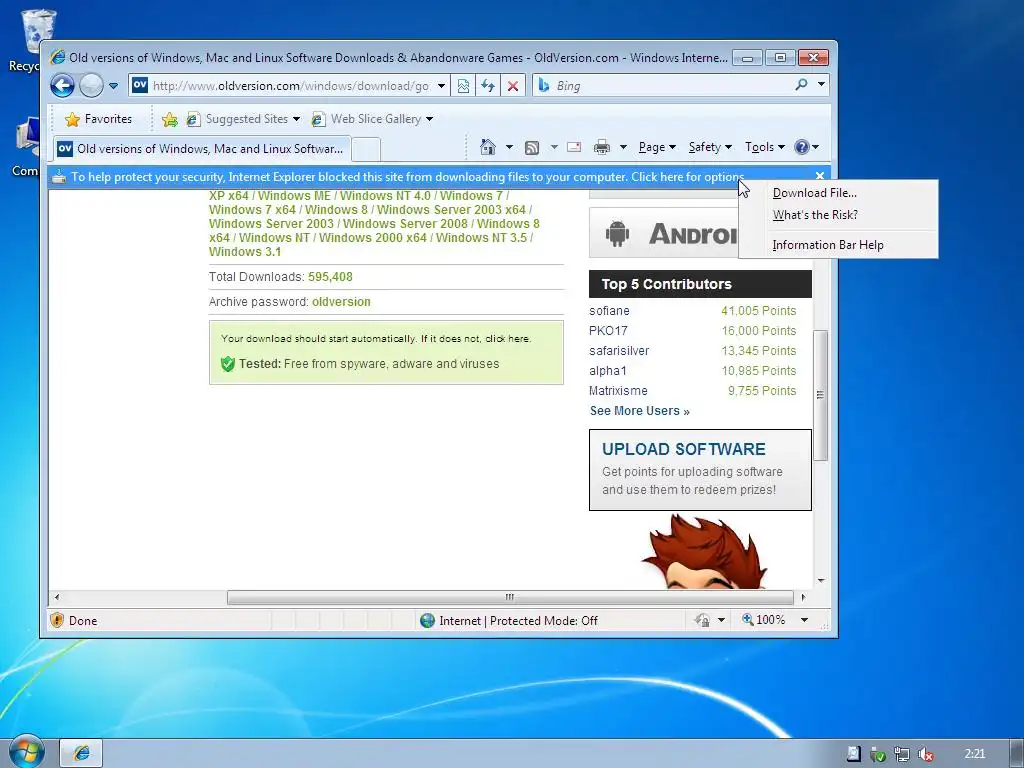Refresh the page with the Refresh icon
The height and width of the screenshot is (768, 1024).
(x=488, y=86)
